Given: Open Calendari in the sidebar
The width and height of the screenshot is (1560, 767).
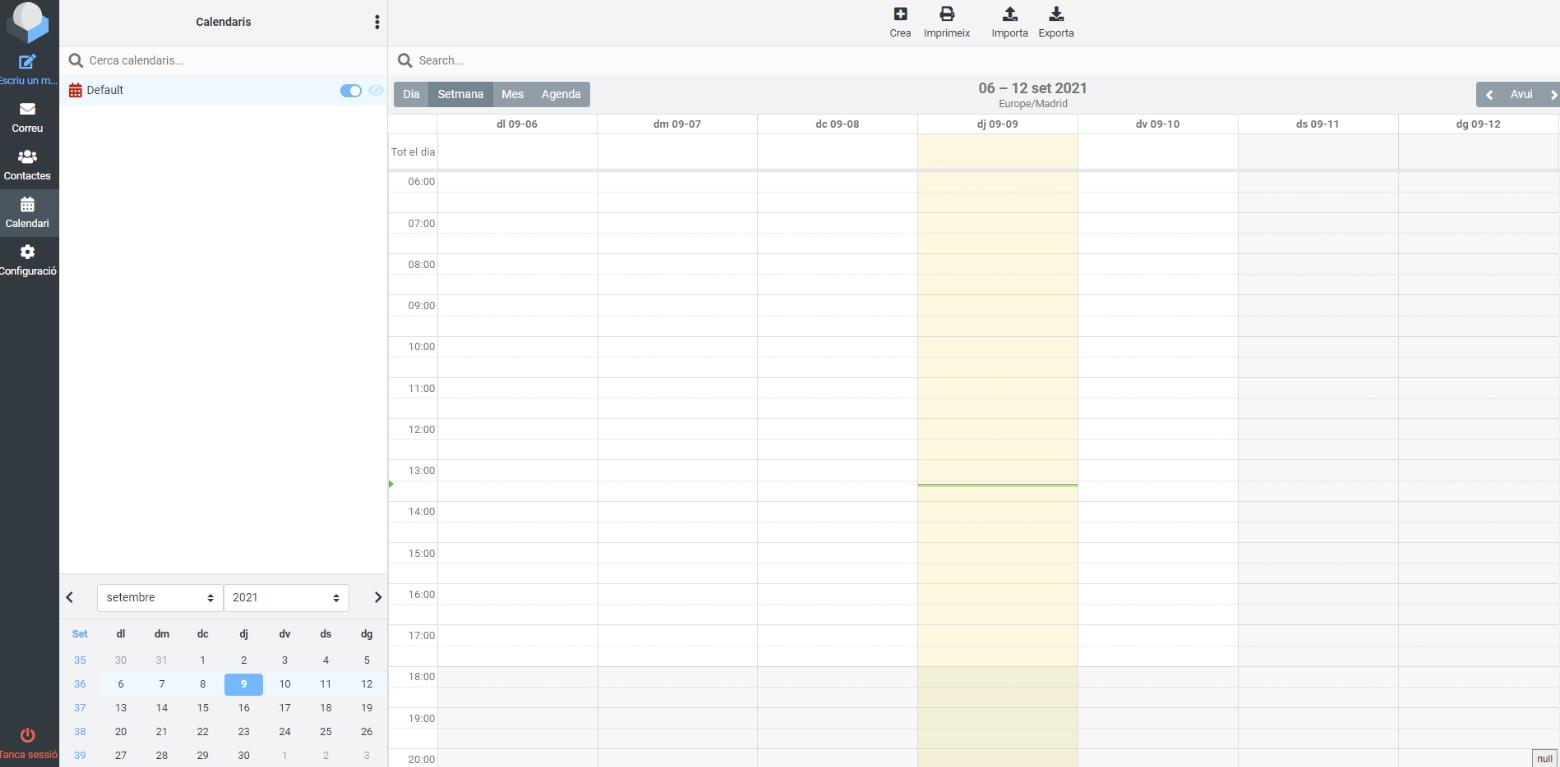Looking at the screenshot, I should coord(28,212).
